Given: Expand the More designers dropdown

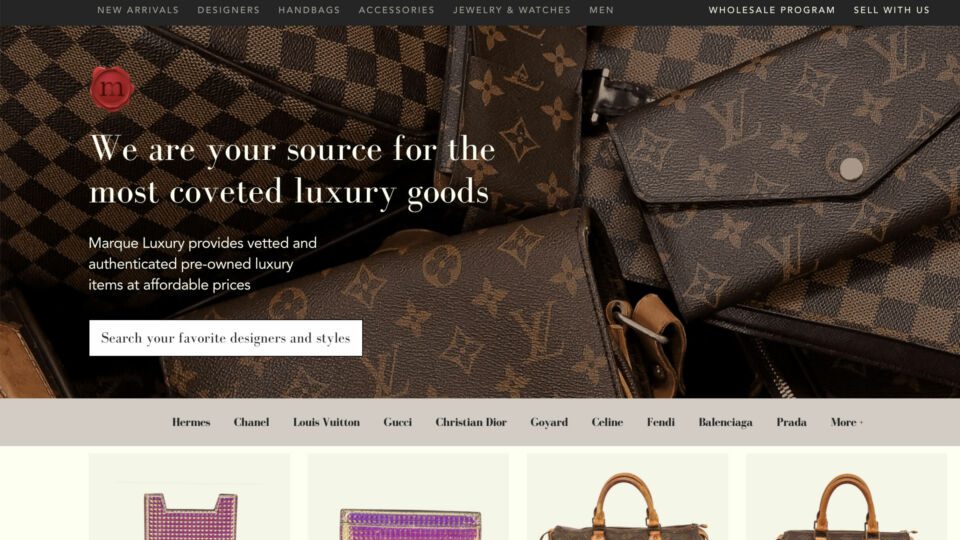Looking at the screenshot, I should [x=847, y=422].
